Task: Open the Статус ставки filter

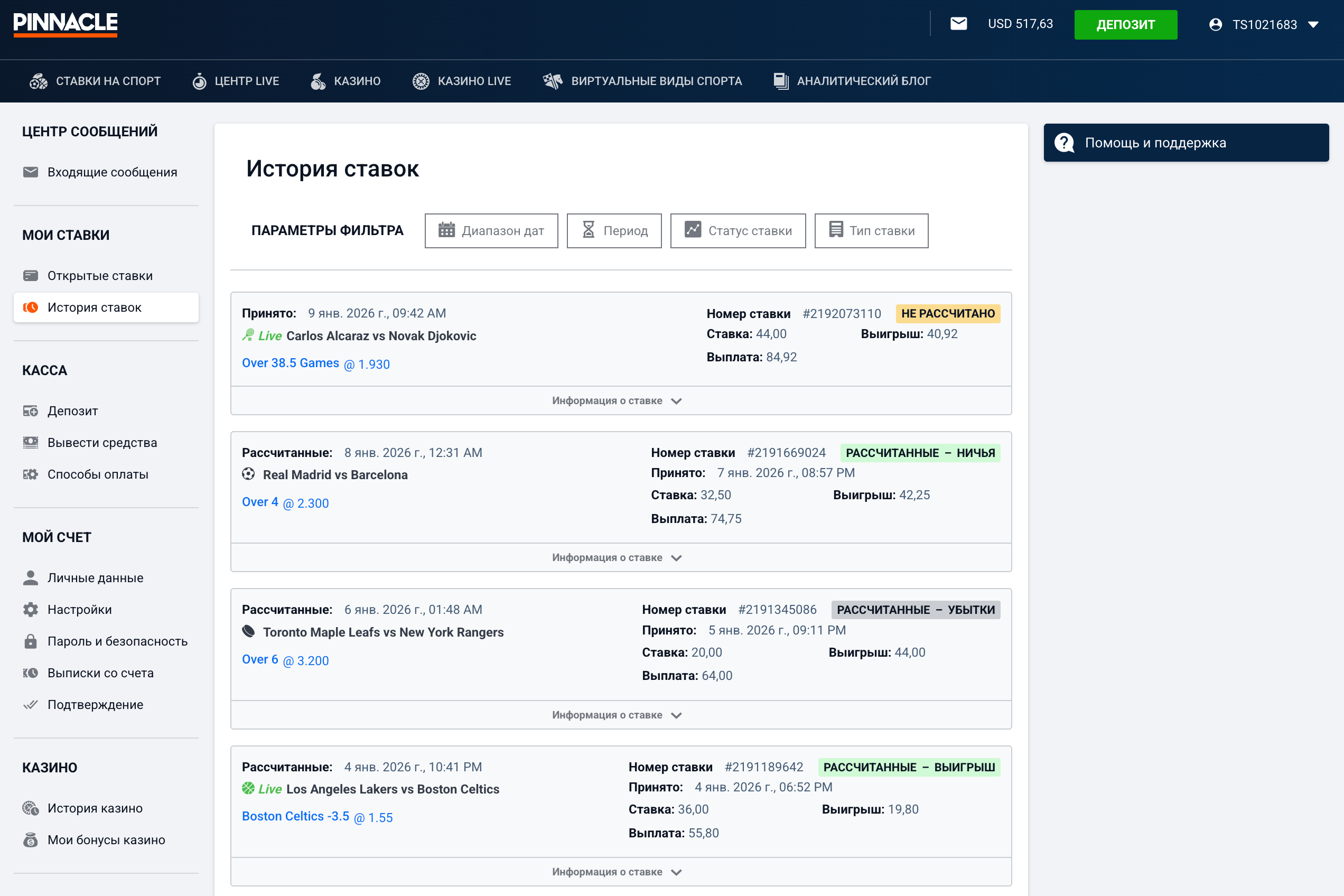Action: (x=738, y=230)
